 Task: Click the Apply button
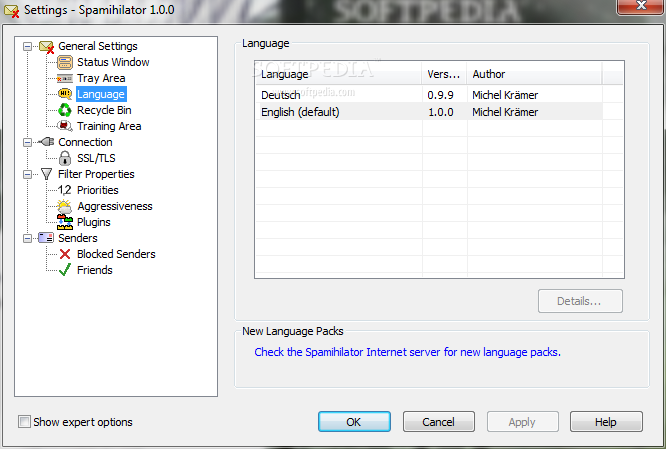(522, 422)
